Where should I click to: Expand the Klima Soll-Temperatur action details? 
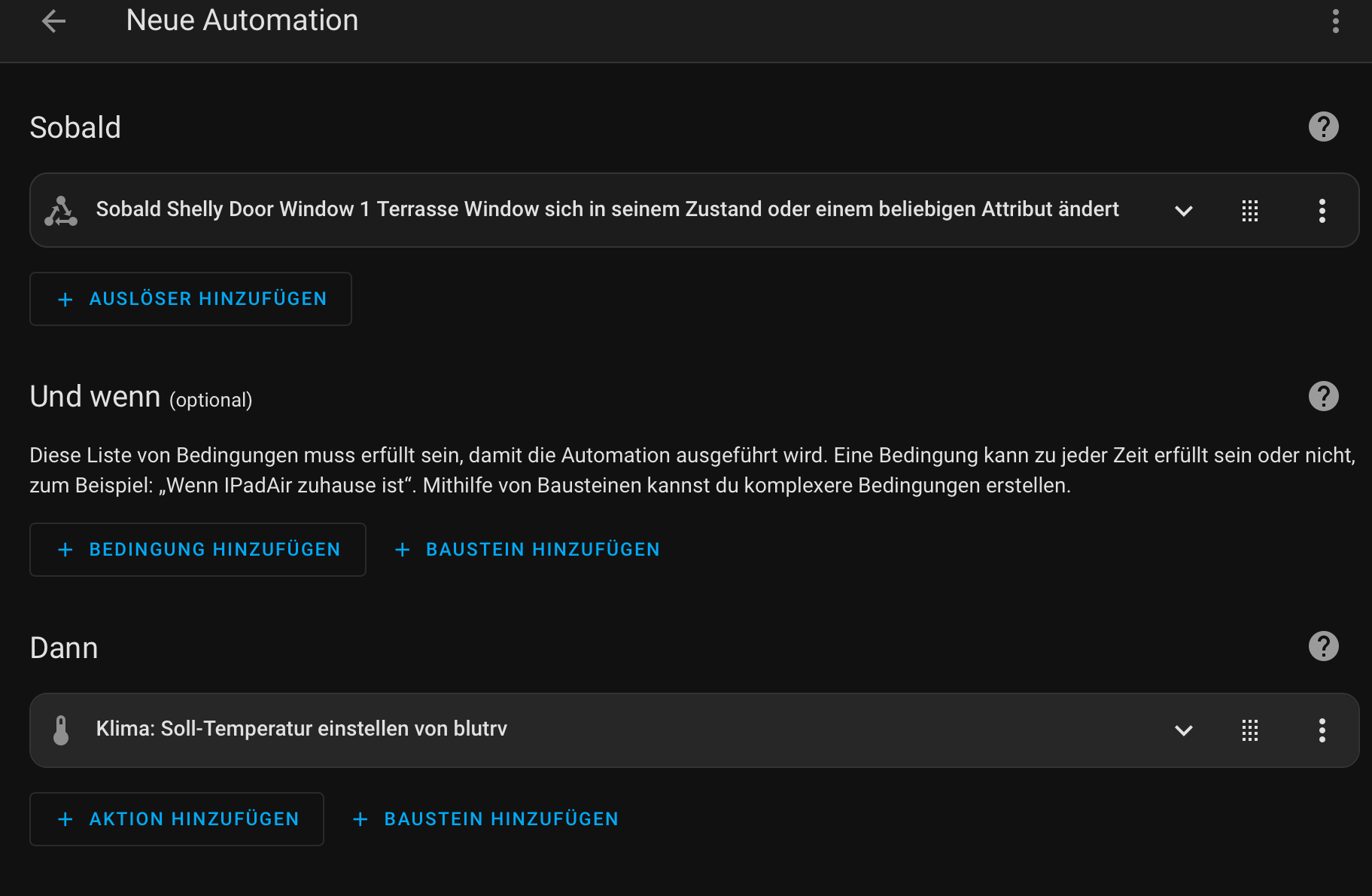click(1183, 730)
